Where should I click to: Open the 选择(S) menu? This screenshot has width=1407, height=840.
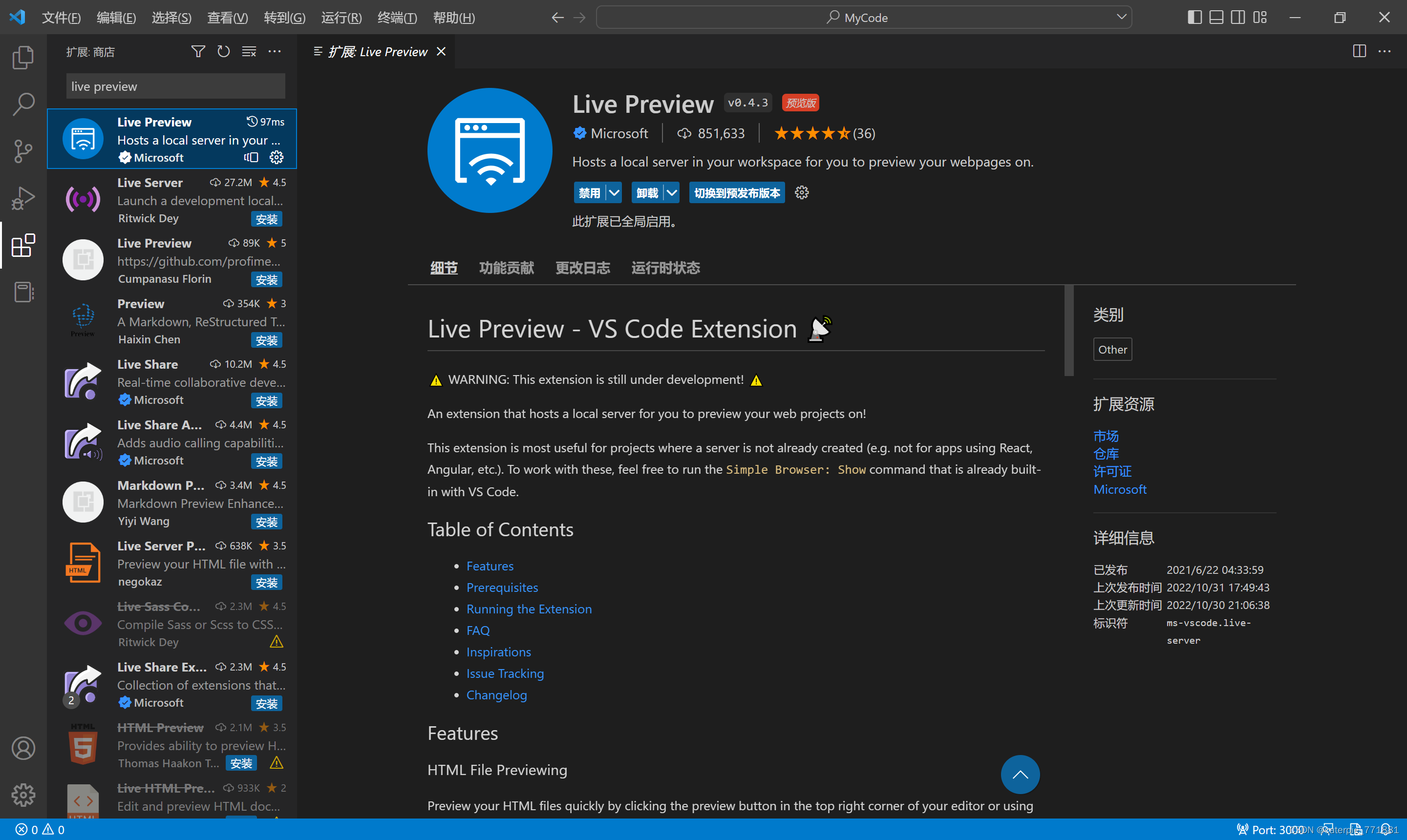coord(171,18)
